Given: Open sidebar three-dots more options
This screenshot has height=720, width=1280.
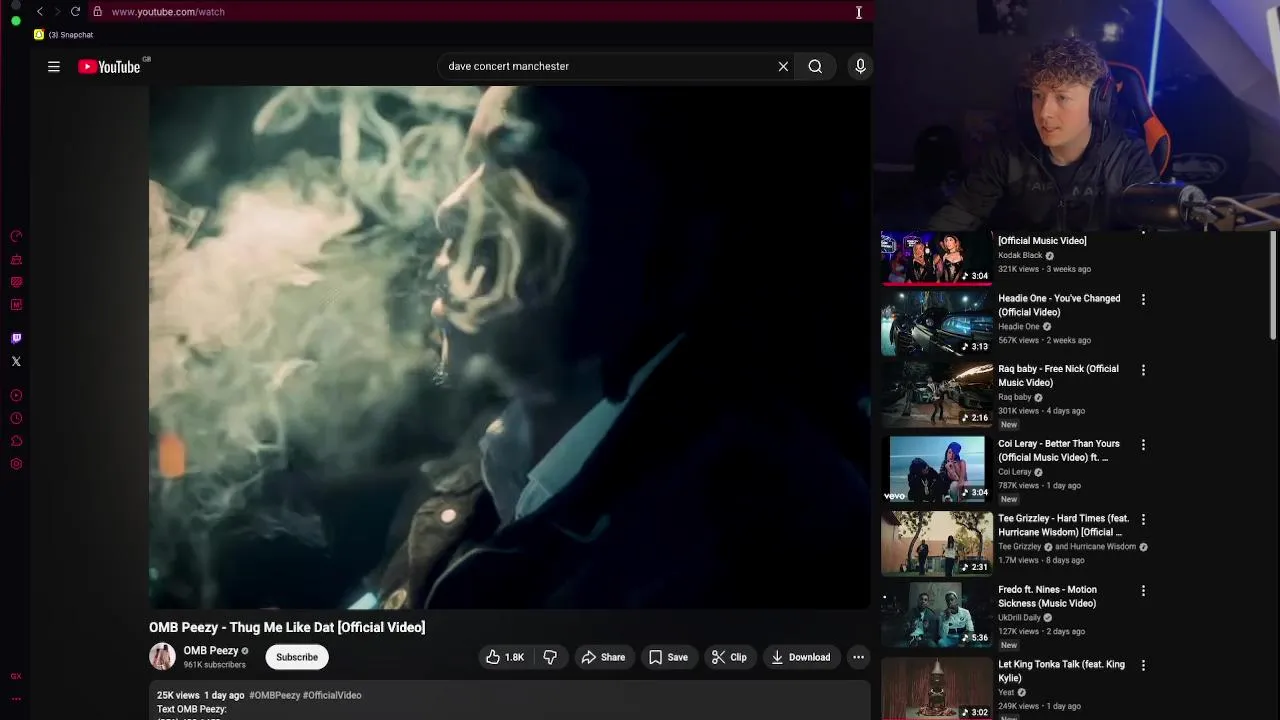Looking at the screenshot, I should click(16, 699).
